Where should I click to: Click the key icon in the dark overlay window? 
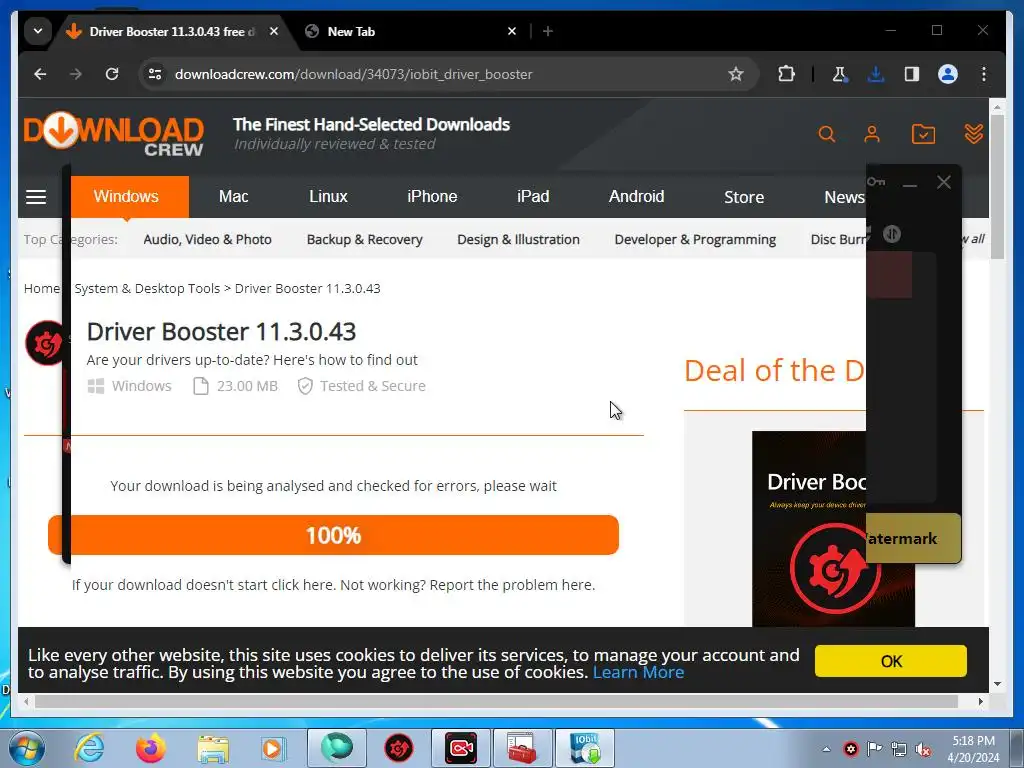pos(876,182)
